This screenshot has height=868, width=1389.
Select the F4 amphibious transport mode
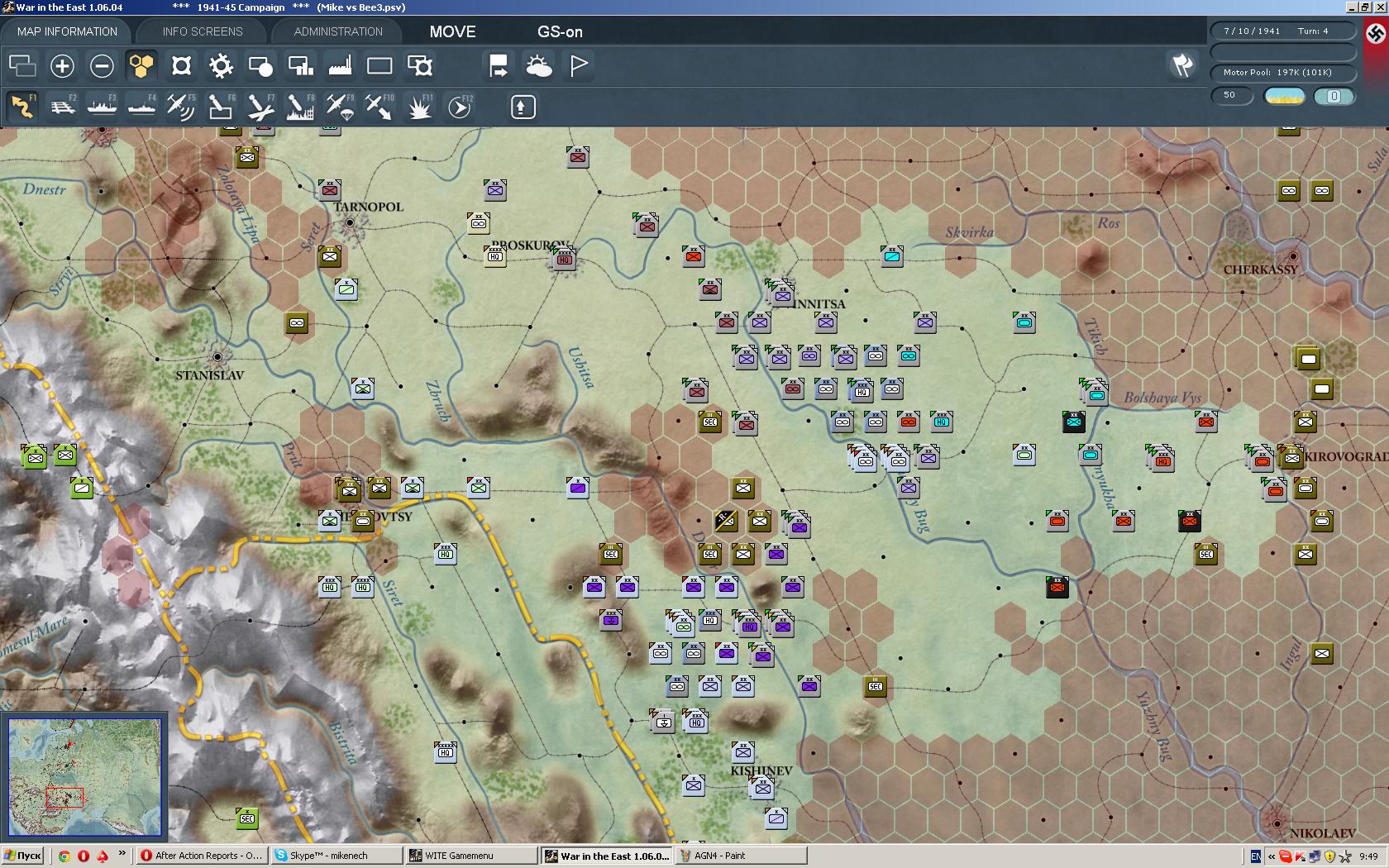[141, 107]
